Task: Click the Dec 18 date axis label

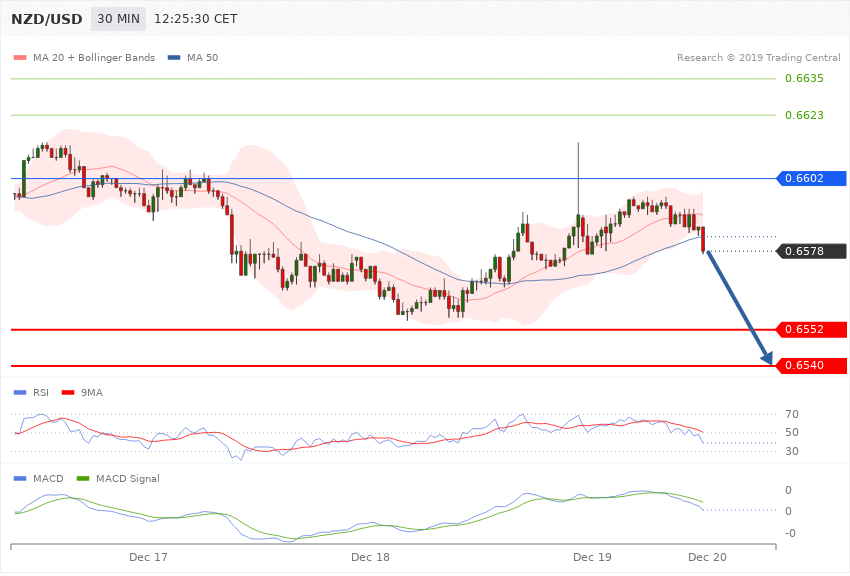Action: pos(370,557)
